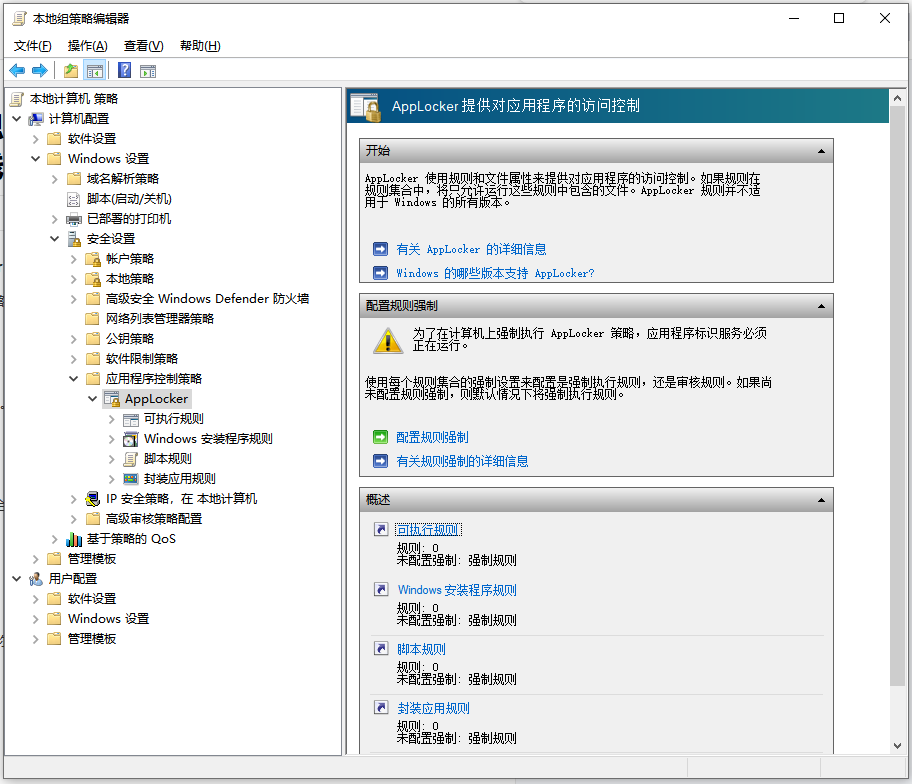Select 软件限制策略 in the tree
The image size is (912, 784).
[x=141, y=359]
